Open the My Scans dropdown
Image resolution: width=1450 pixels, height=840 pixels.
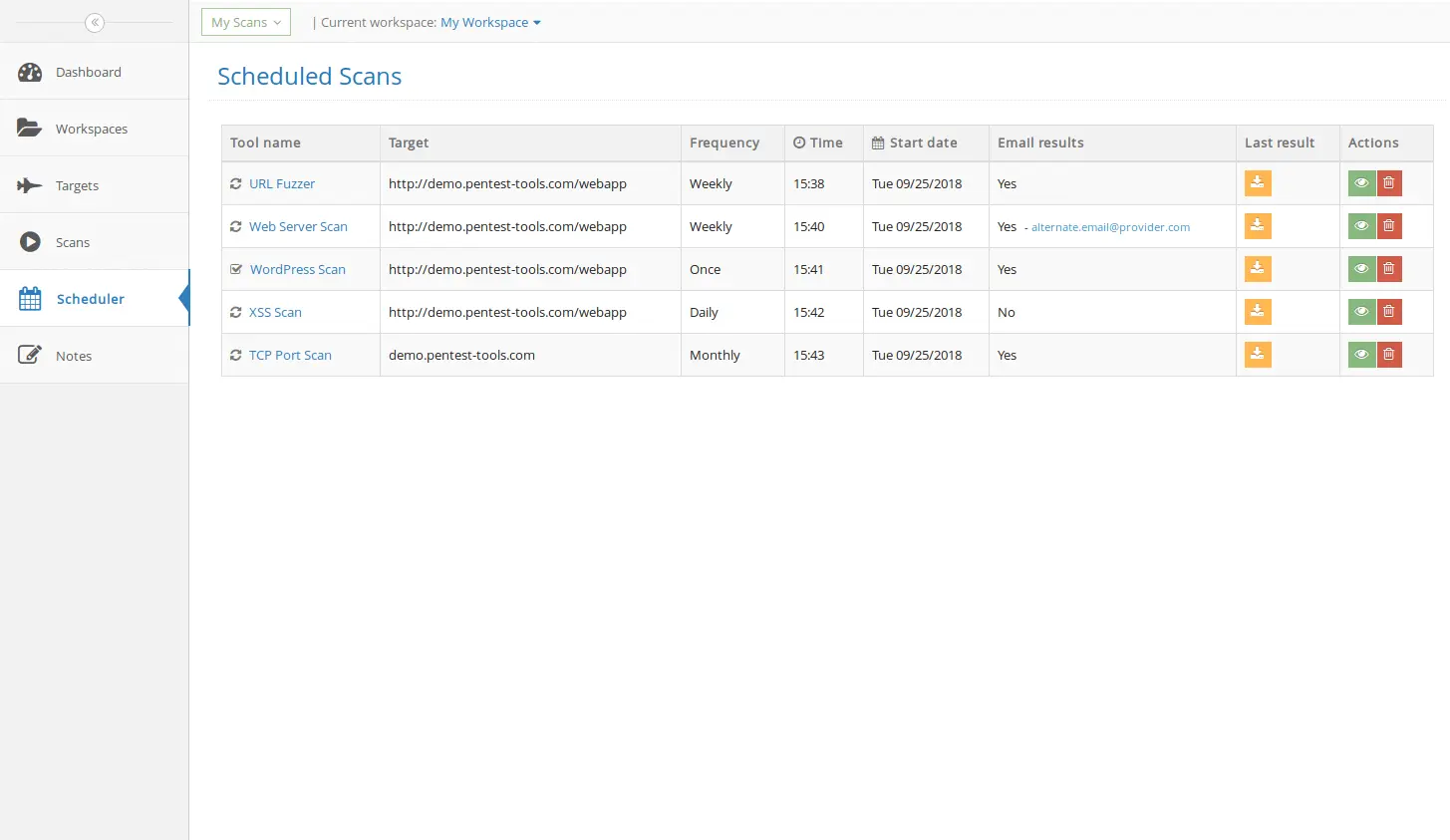pos(245,21)
